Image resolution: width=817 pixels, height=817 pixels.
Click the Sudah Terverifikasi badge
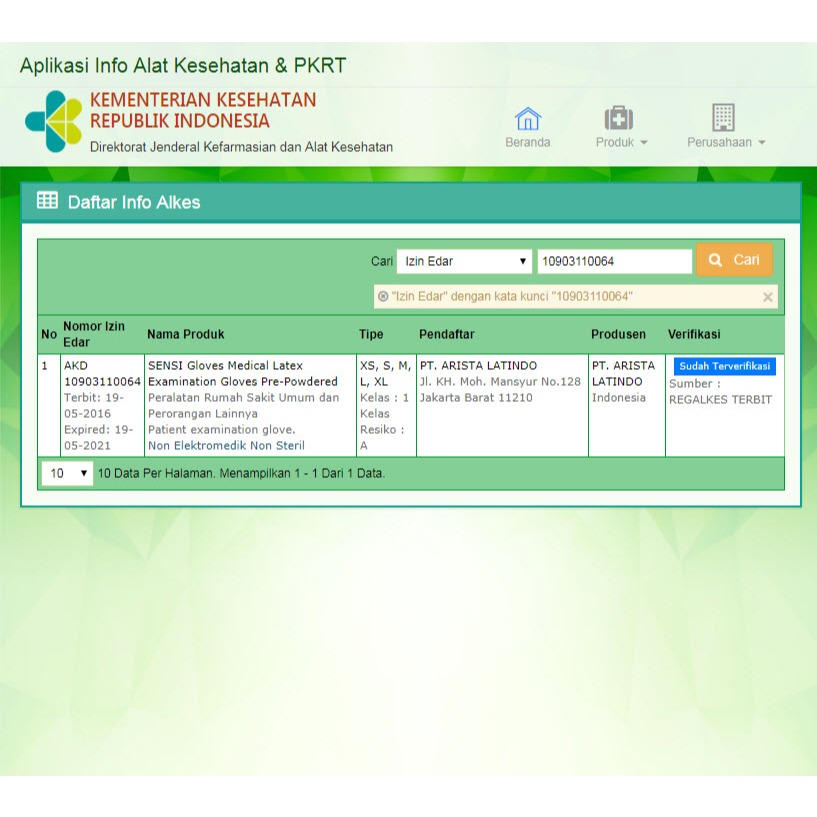pos(724,366)
